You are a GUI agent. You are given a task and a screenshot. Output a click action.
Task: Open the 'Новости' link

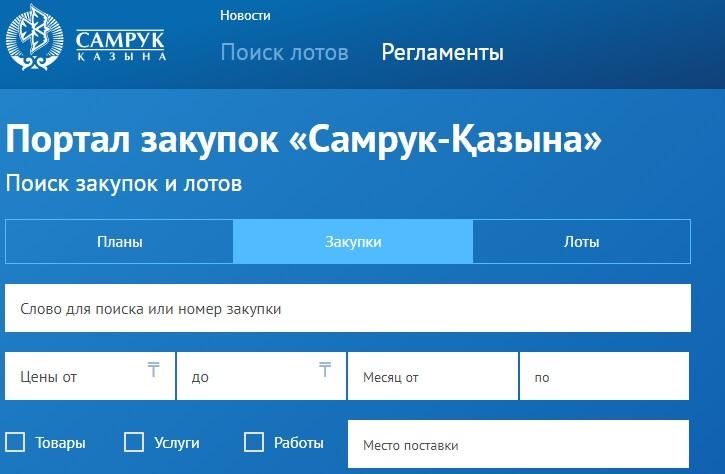pyautogui.click(x=245, y=15)
